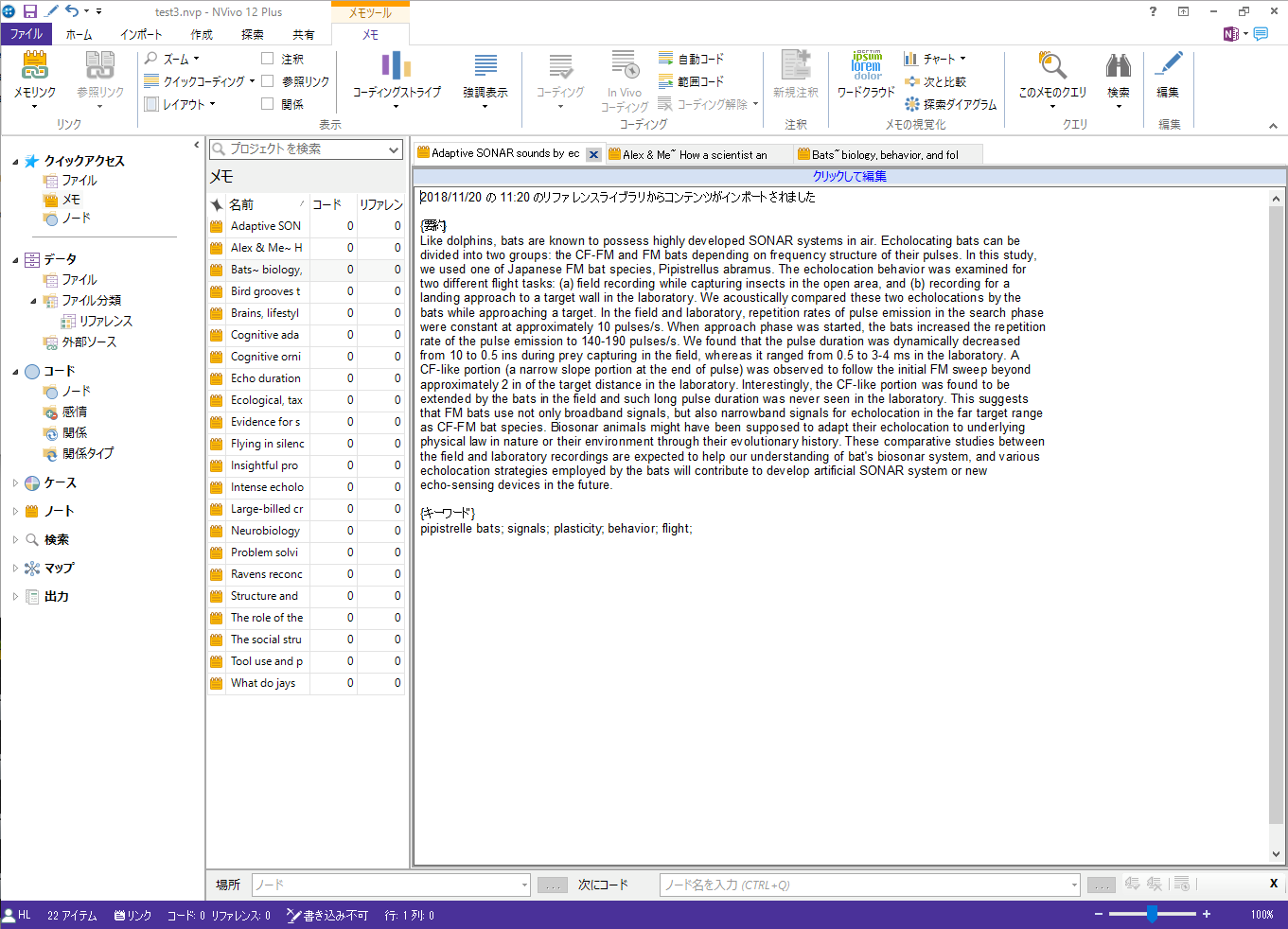Expand the マップ tree node
This screenshot has width=1288, height=929.
click(15, 569)
